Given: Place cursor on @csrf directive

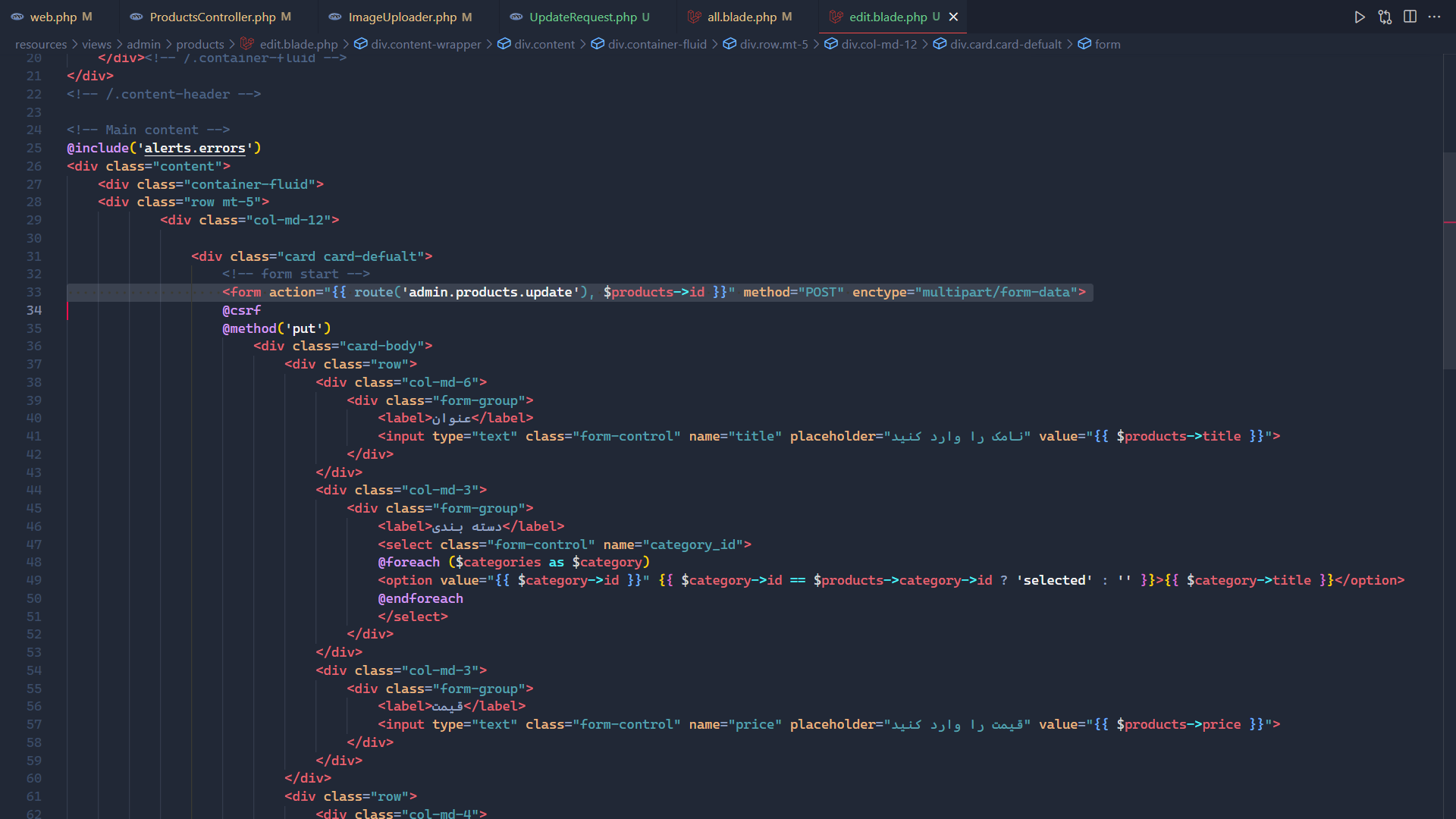Looking at the screenshot, I should [241, 310].
